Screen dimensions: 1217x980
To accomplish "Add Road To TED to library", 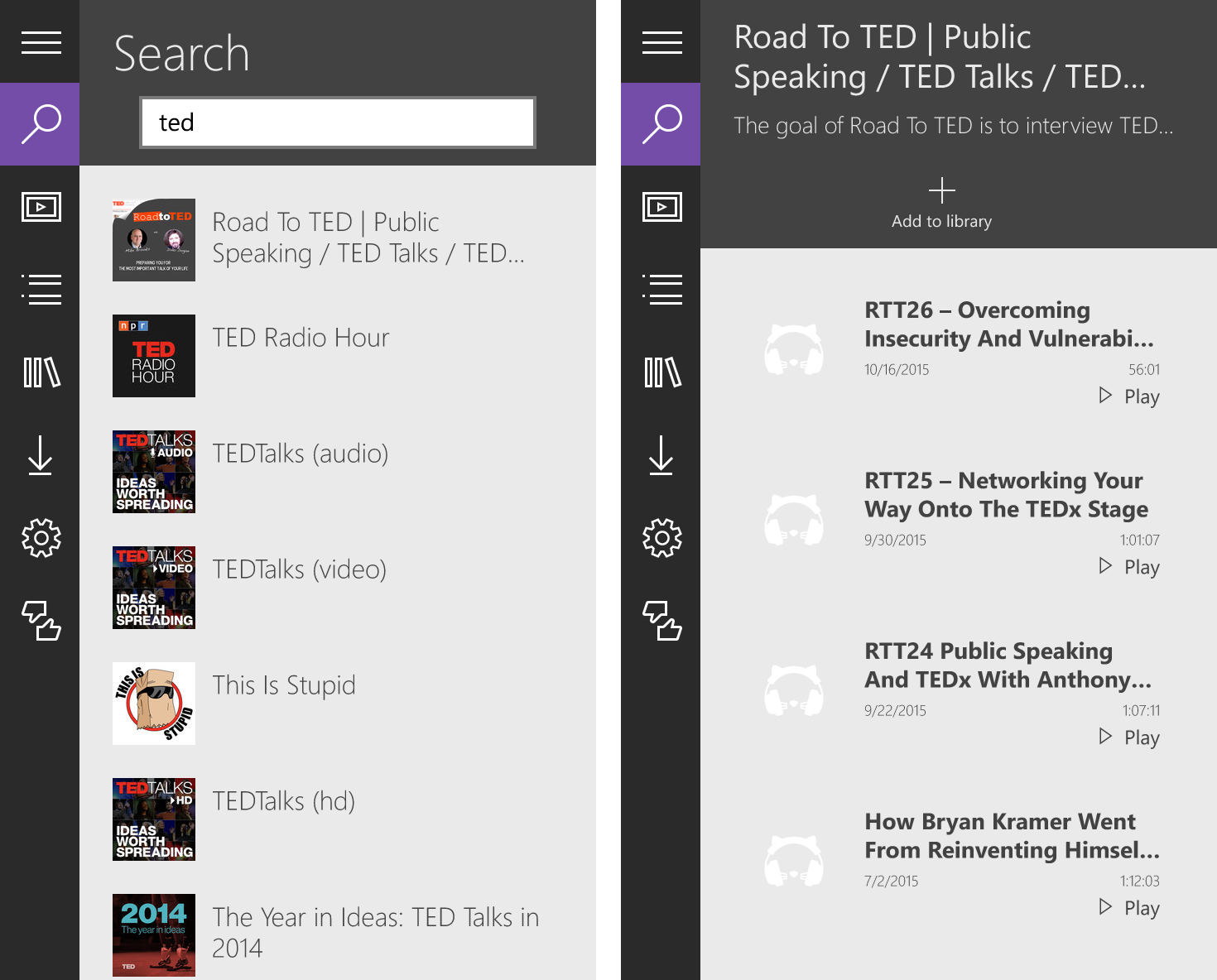I will click(941, 203).
